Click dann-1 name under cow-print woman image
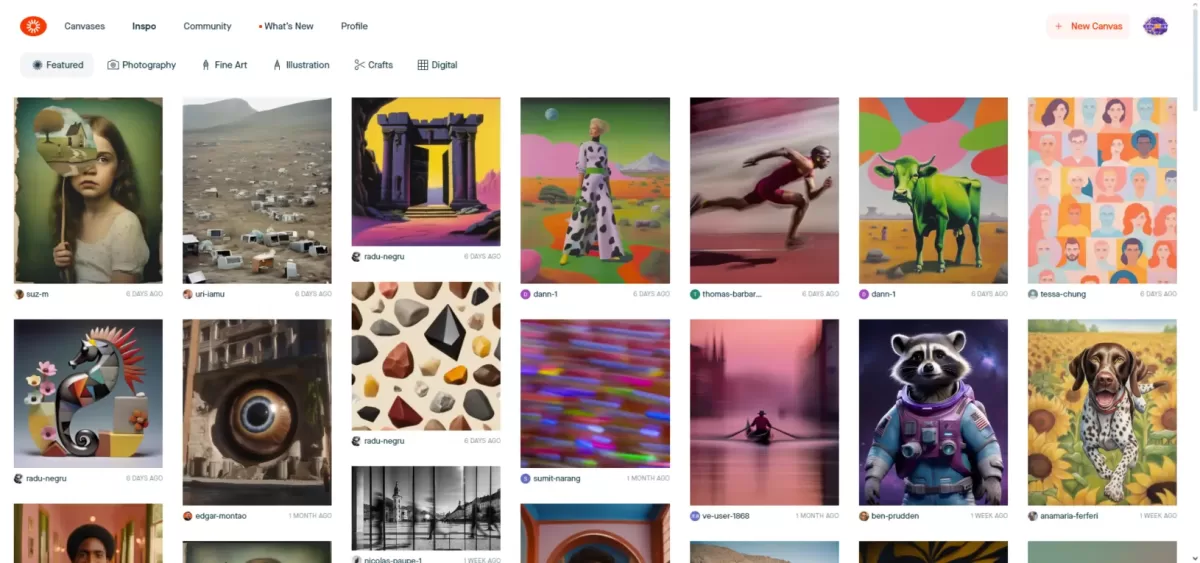 pyautogui.click(x=545, y=294)
